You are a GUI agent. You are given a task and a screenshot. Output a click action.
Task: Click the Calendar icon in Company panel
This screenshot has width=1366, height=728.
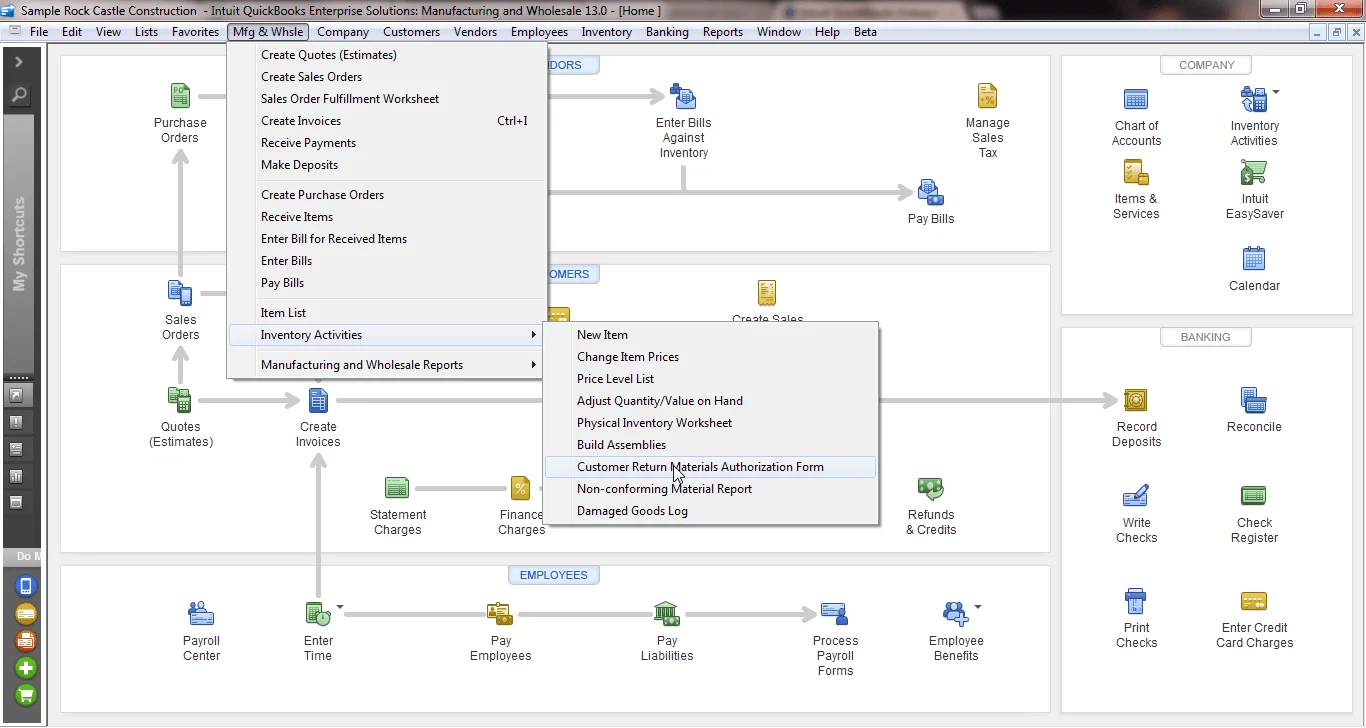(1254, 260)
